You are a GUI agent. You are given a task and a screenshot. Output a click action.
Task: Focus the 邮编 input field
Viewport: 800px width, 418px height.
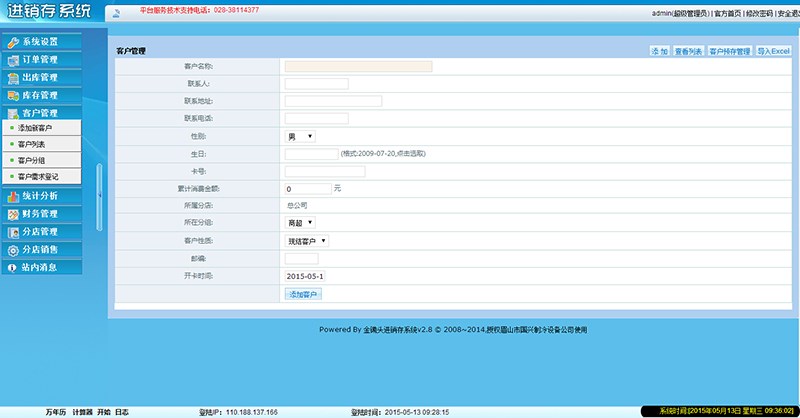(302, 259)
